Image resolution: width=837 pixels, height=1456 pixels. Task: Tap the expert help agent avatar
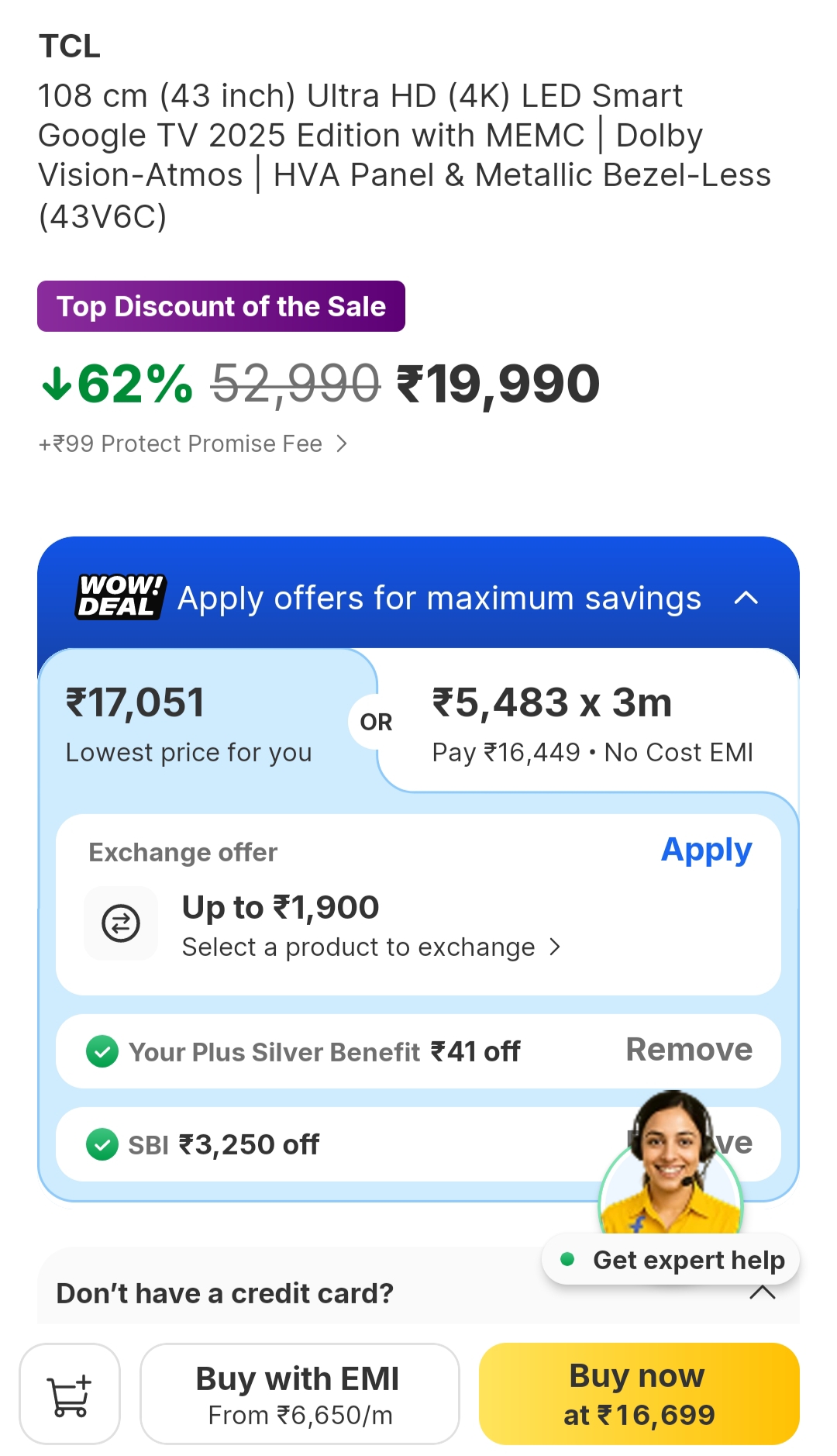click(x=670, y=1163)
